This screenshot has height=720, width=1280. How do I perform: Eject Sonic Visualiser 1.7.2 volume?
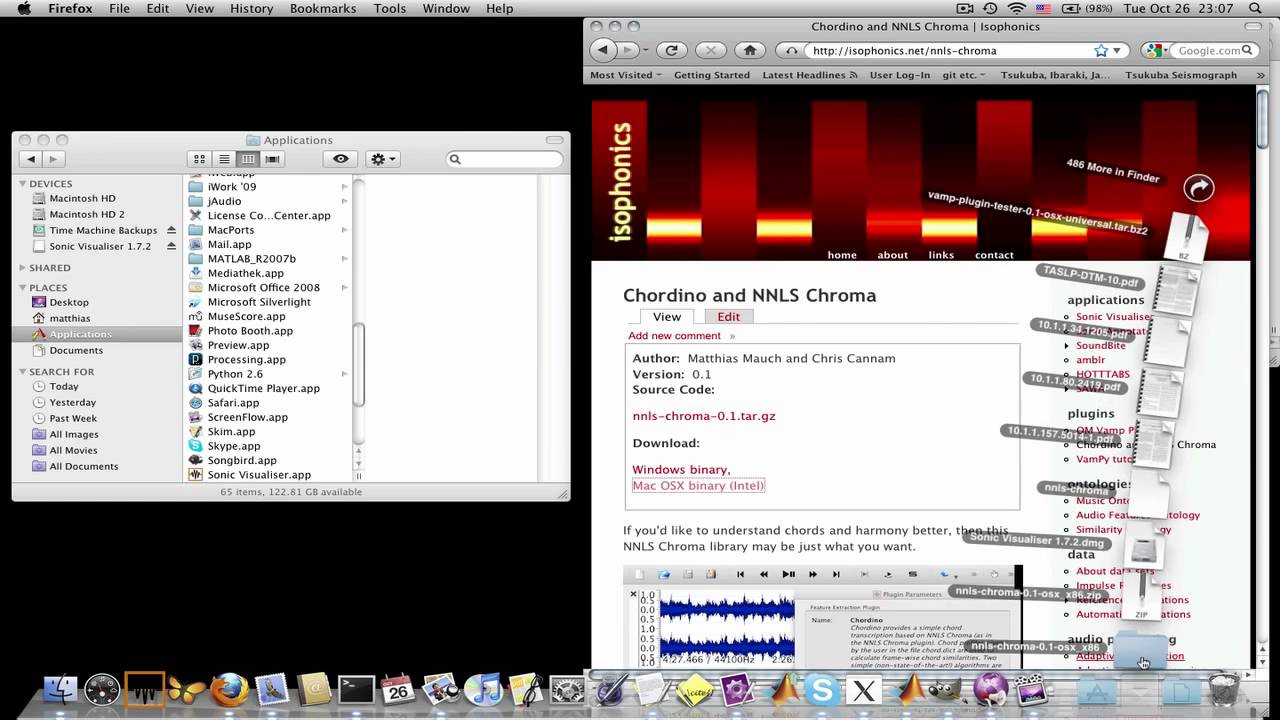click(x=171, y=246)
